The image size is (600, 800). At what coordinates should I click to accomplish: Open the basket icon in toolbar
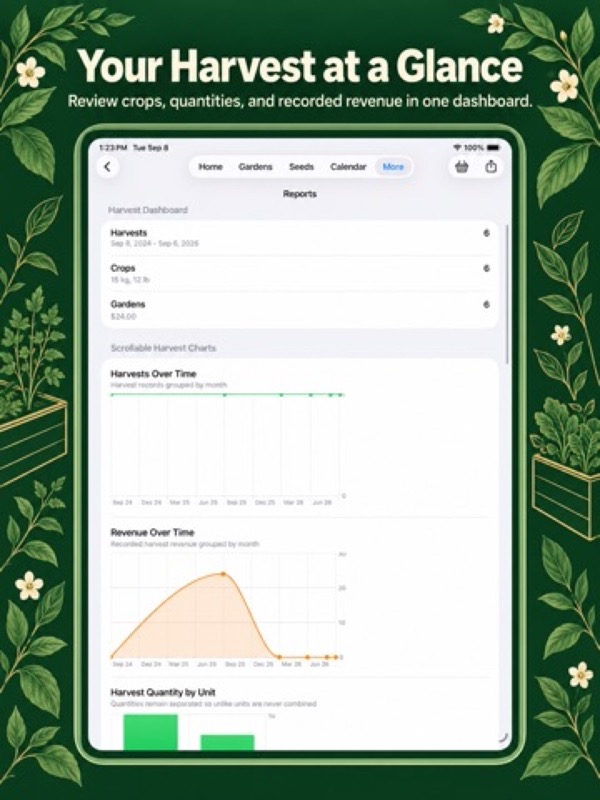pyautogui.click(x=462, y=167)
